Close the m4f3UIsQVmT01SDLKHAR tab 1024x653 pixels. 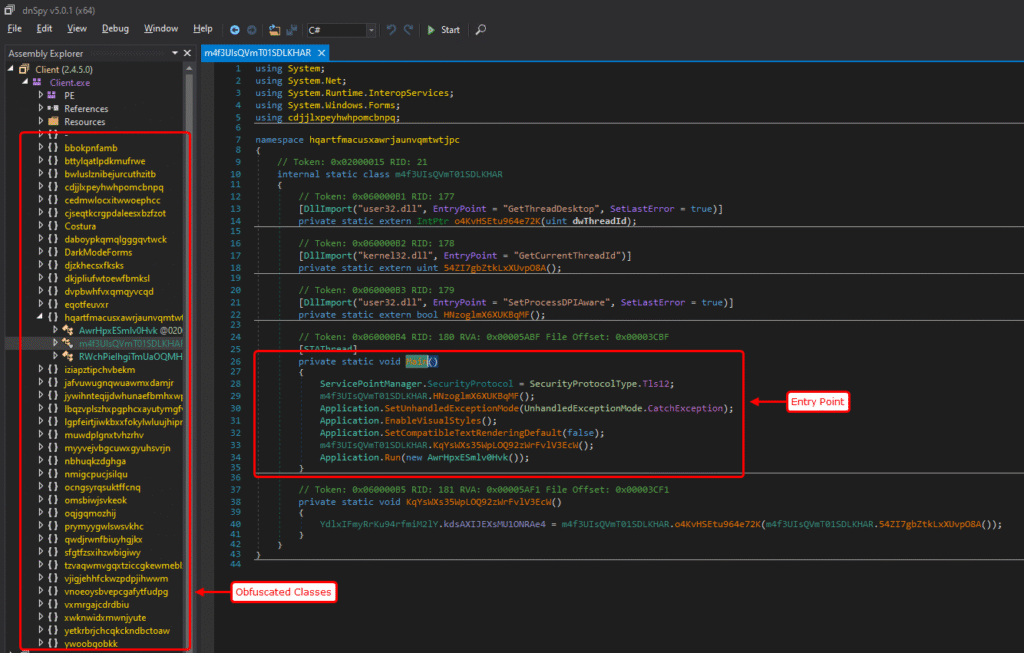pyautogui.click(x=321, y=52)
